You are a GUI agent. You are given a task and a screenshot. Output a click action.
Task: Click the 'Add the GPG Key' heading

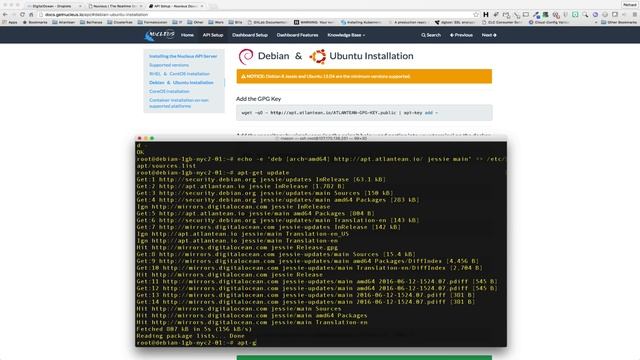coord(258,99)
